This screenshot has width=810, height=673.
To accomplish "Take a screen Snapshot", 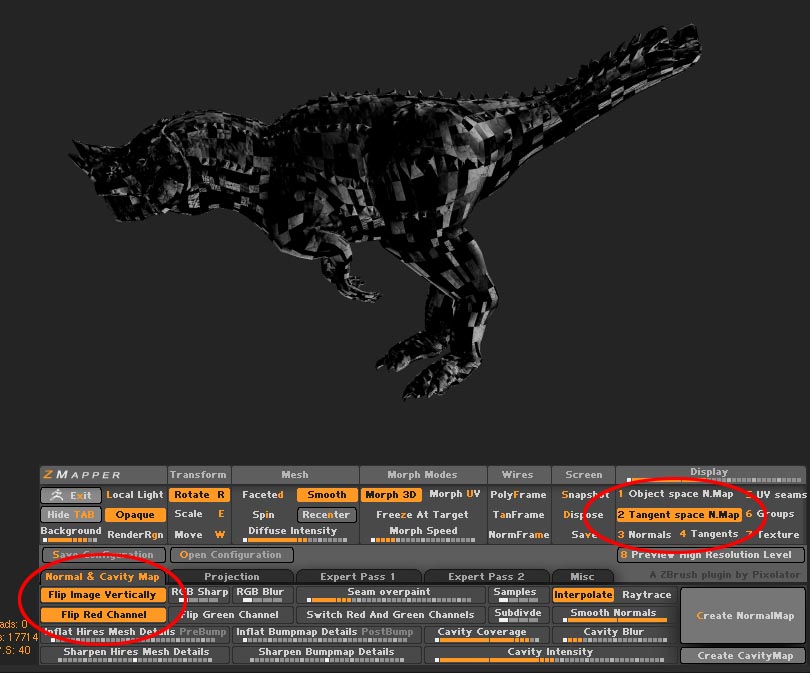I will (x=584, y=495).
